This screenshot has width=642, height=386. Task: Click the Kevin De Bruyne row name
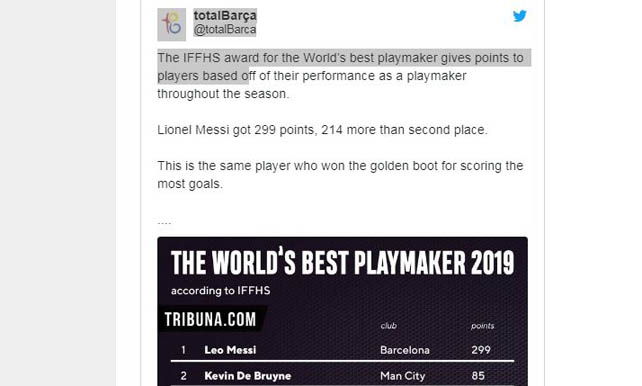click(248, 376)
